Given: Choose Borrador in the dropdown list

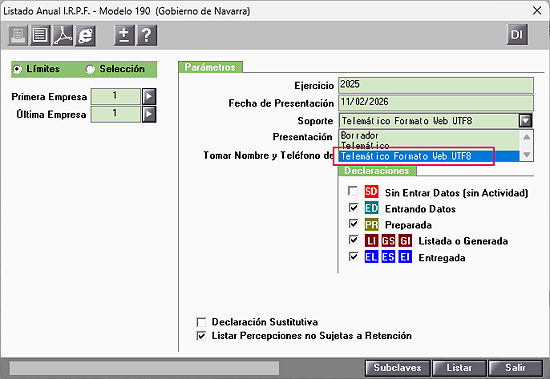Looking at the screenshot, I should click(429, 135).
